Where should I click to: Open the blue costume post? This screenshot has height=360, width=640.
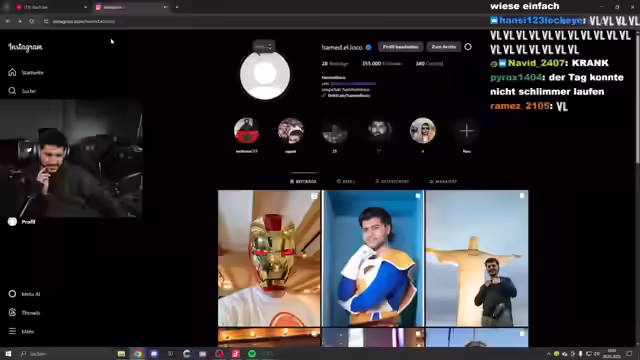click(373, 258)
